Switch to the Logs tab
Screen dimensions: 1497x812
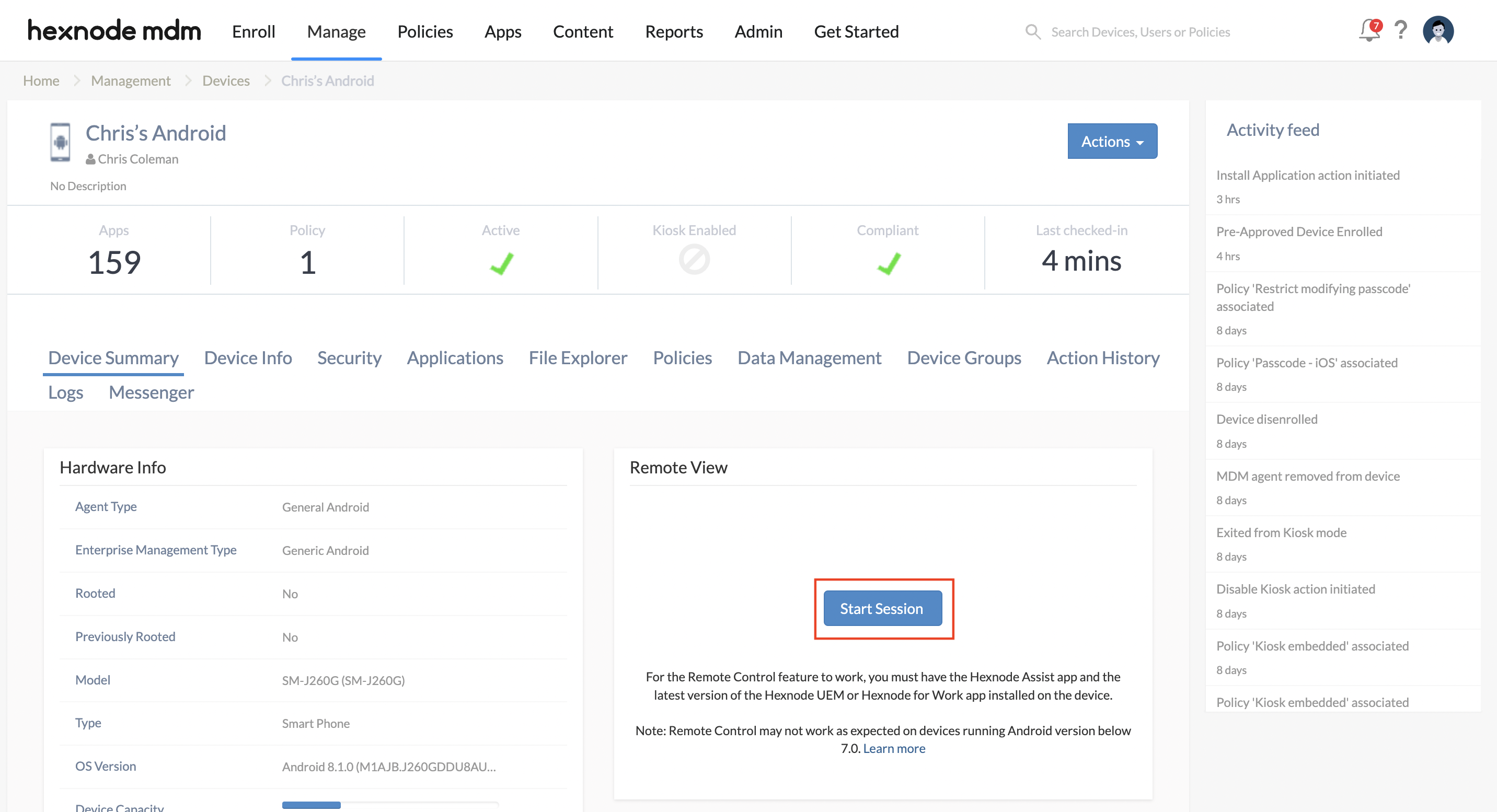pyautogui.click(x=65, y=392)
